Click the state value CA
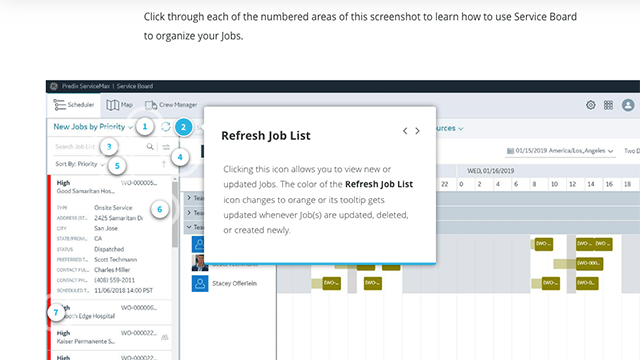The height and width of the screenshot is (360, 640). pyautogui.click(x=98, y=239)
